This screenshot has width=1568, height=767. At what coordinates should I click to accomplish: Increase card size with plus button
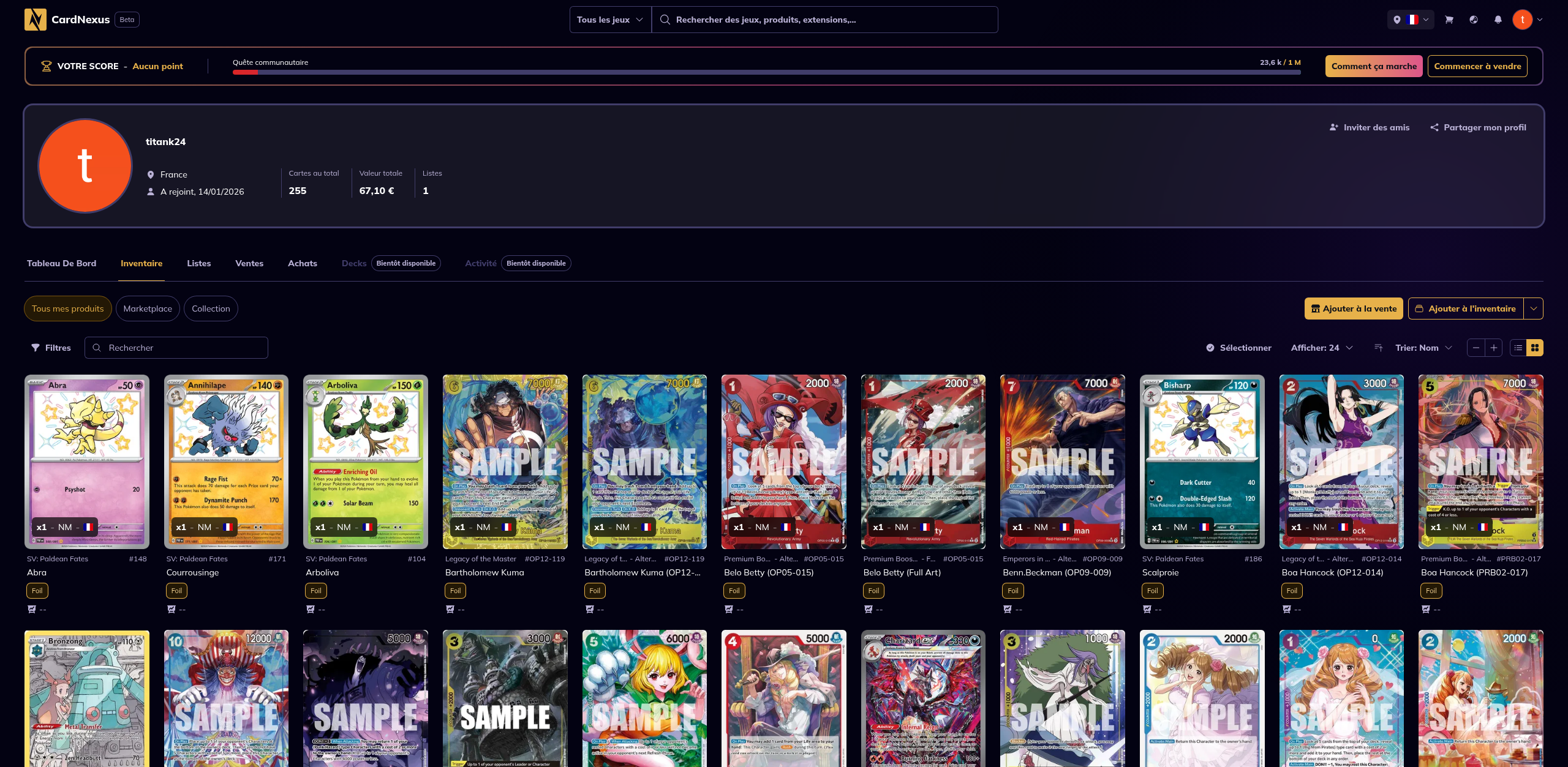tap(1493, 348)
